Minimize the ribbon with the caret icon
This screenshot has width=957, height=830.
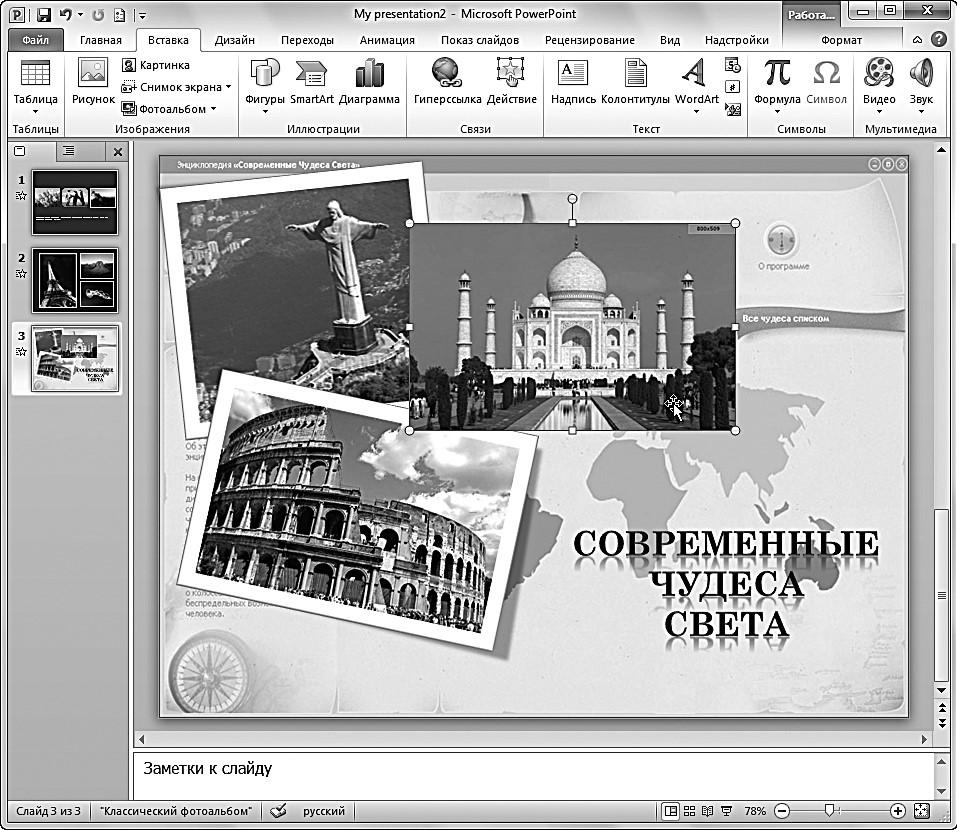pyautogui.click(x=917, y=40)
